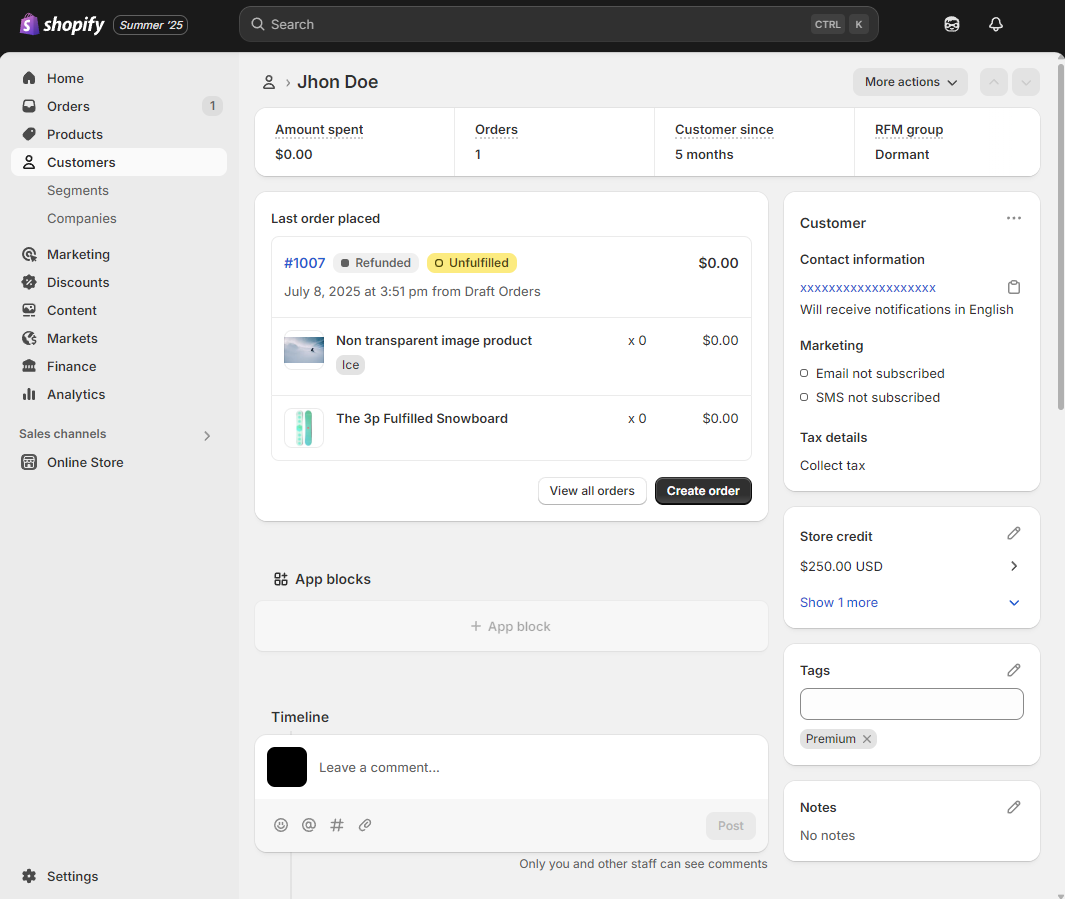The height and width of the screenshot is (899, 1065).
Task: Expand Show 1 more store credit
Action: click(839, 603)
